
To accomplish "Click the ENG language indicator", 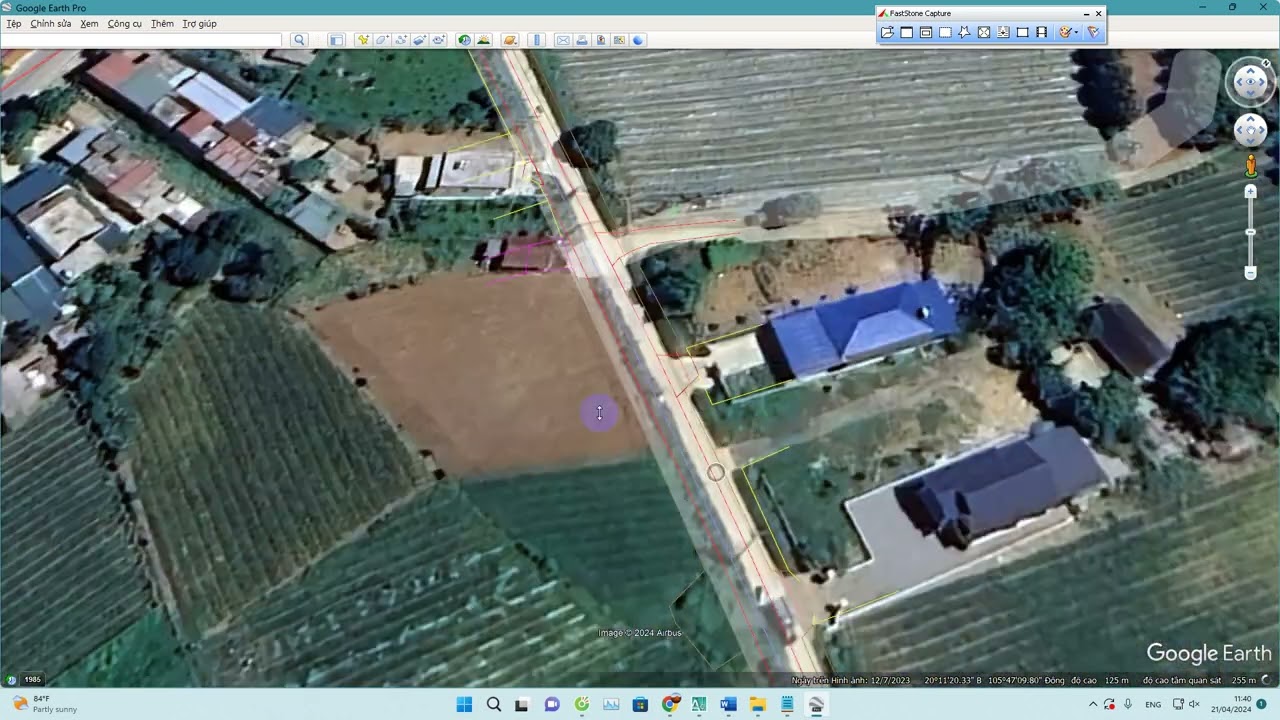I will click(x=1153, y=704).
